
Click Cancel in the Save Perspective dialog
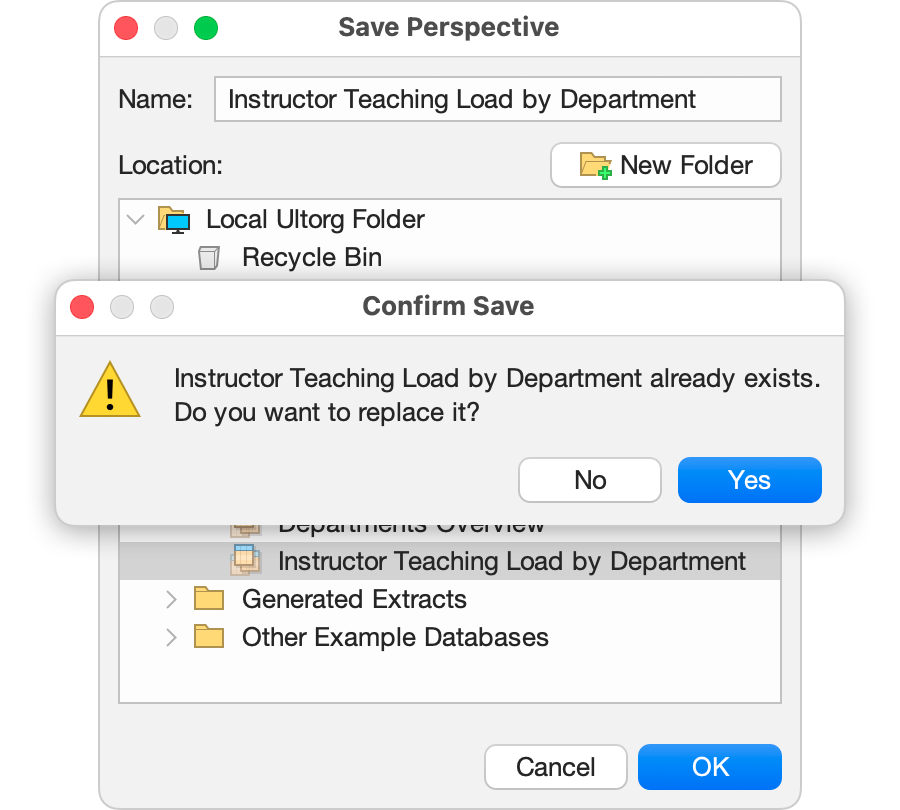(555, 767)
